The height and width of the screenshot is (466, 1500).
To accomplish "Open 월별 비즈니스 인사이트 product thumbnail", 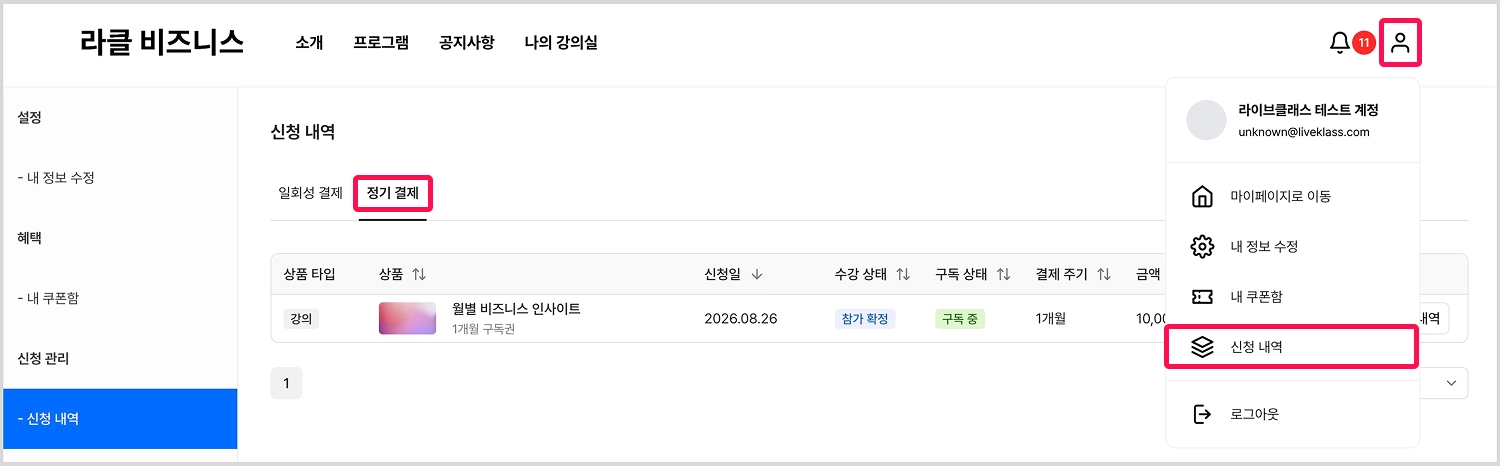I will click(407, 318).
